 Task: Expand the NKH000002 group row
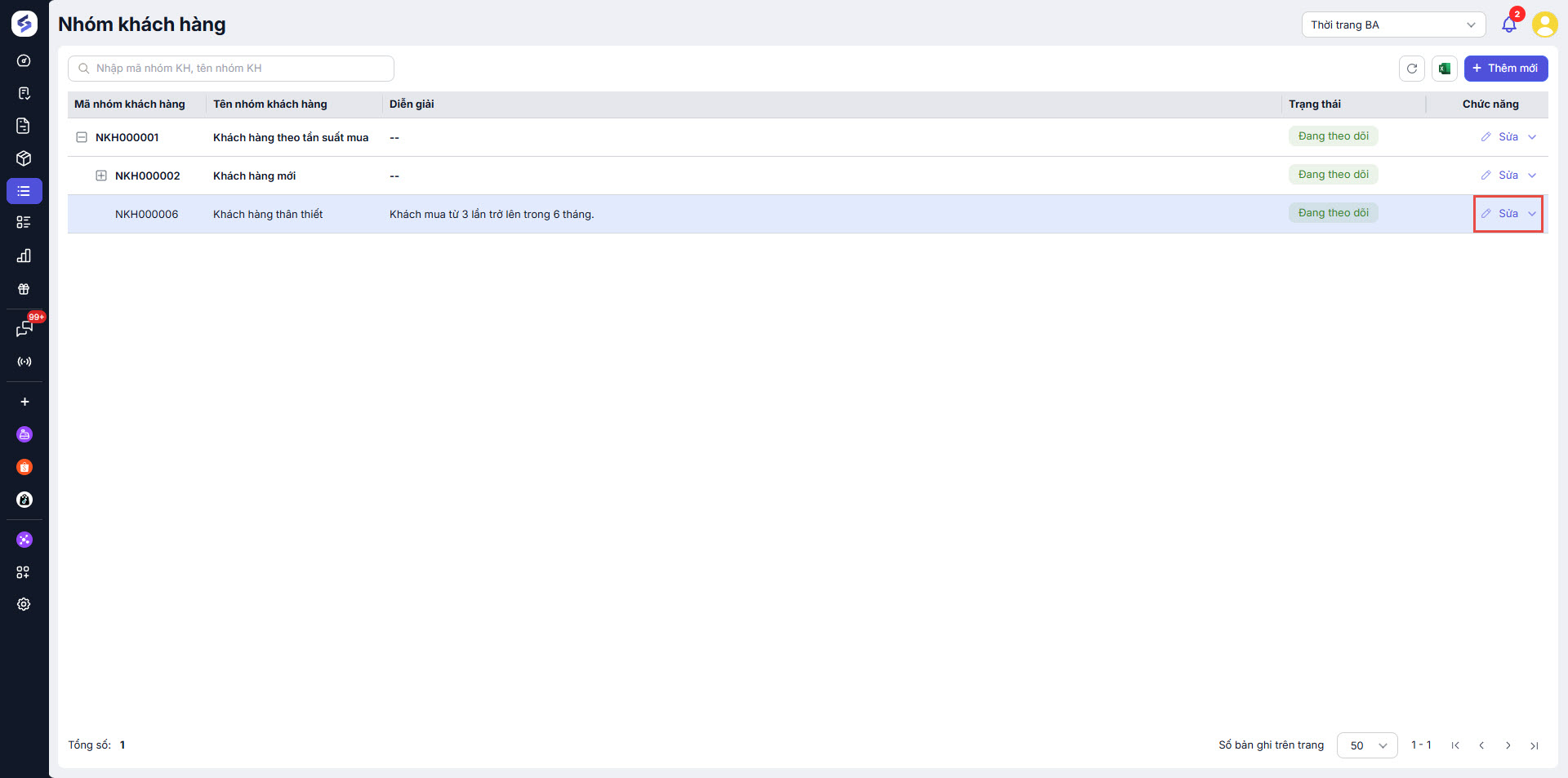click(x=101, y=176)
